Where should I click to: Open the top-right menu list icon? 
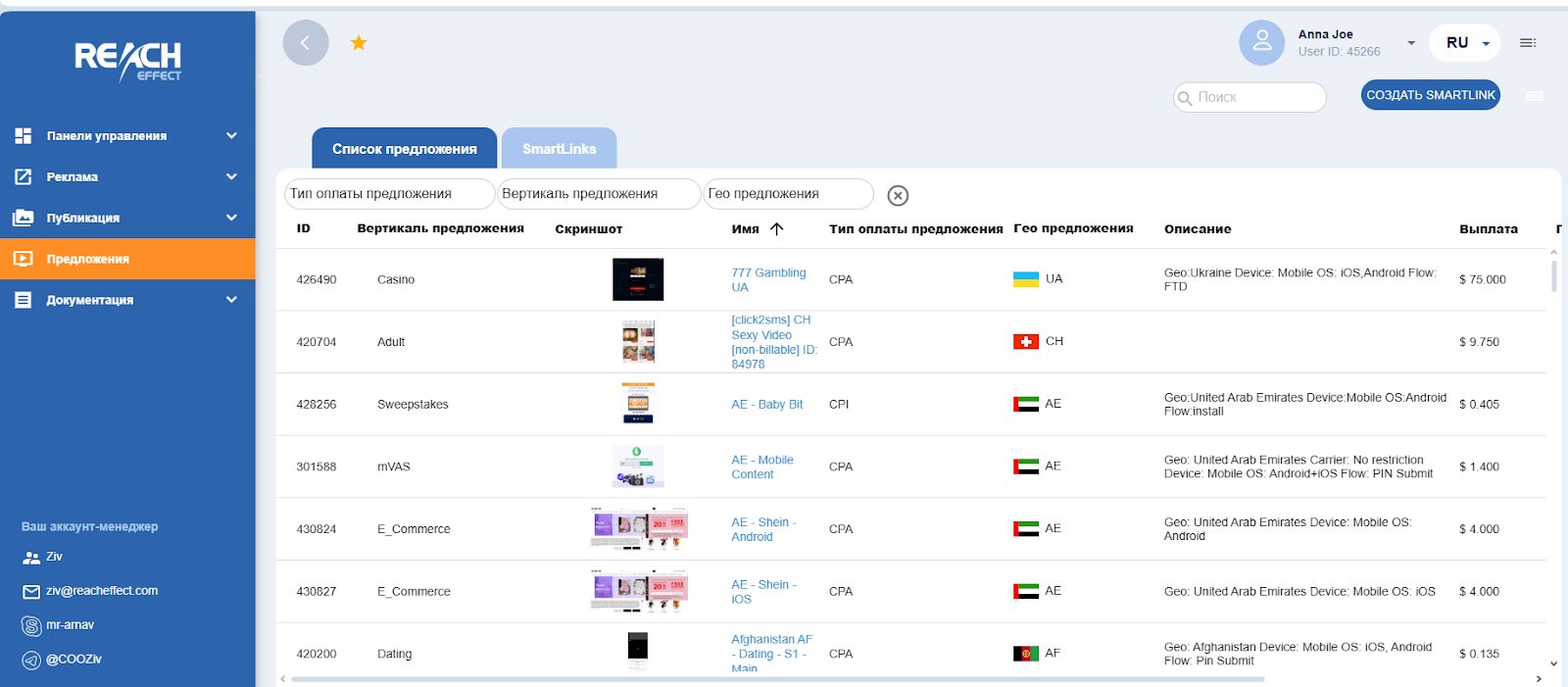tap(1527, 43)
